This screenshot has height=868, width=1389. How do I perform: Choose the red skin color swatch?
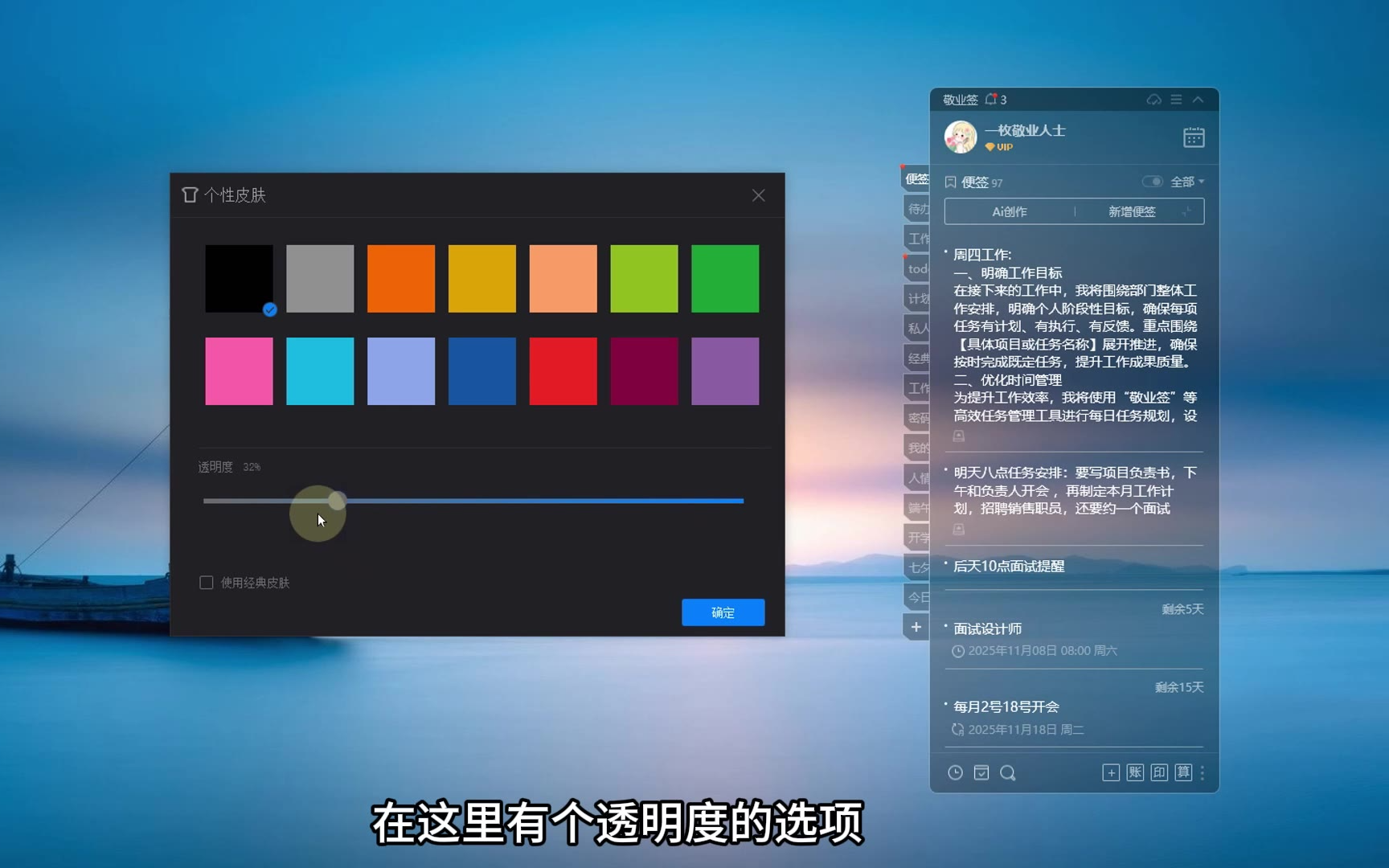coord(563,371)
